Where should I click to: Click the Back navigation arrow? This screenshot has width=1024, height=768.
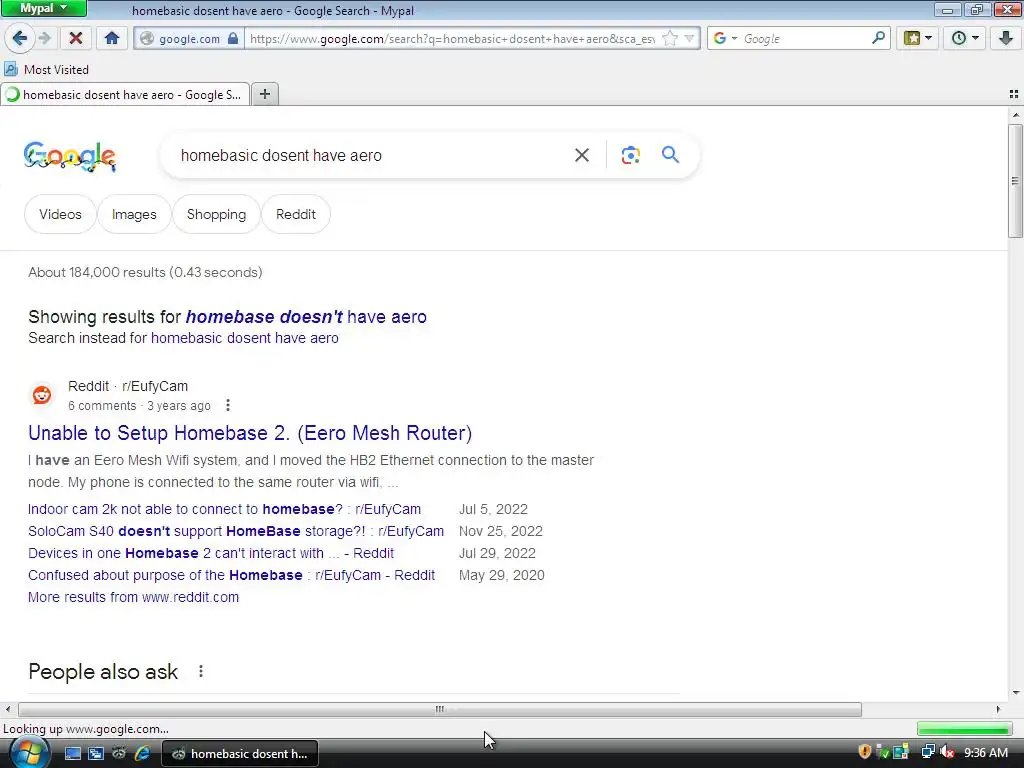pos(20,39)
